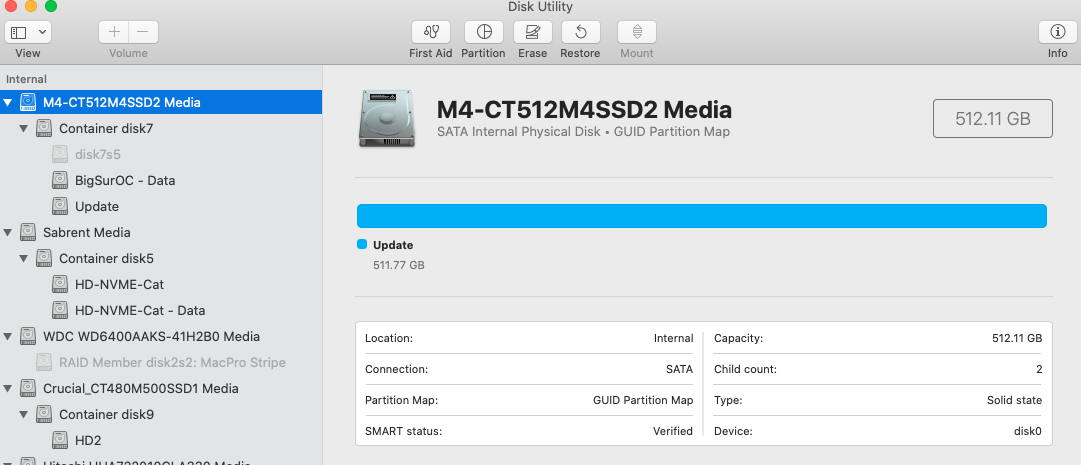
Task: Click the Device disk0 value
Action: (1027, 431)
